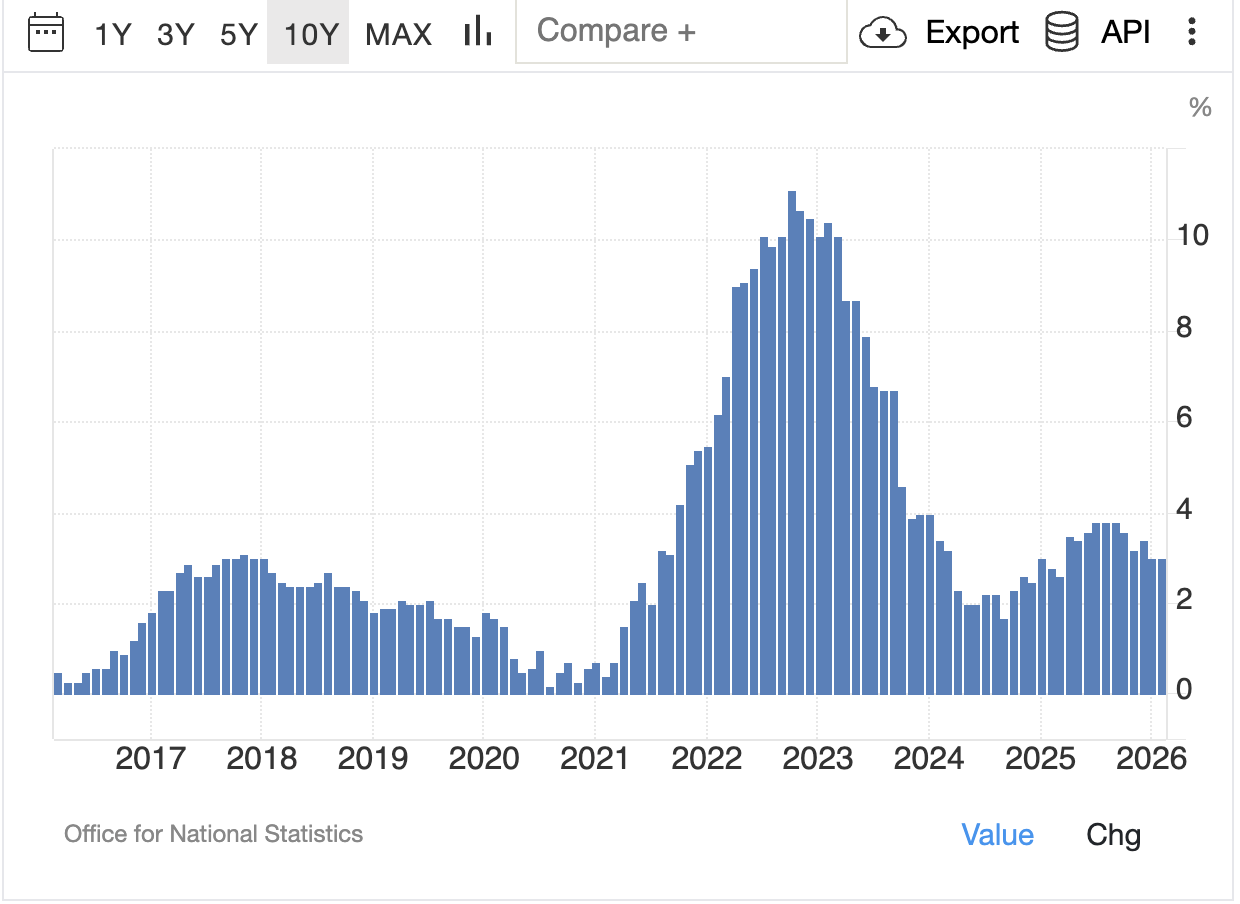The height and width of the screenshot is (904, 1240).
Task: Click the 6 y-axis value
Action: click(x=1185, y=418)
